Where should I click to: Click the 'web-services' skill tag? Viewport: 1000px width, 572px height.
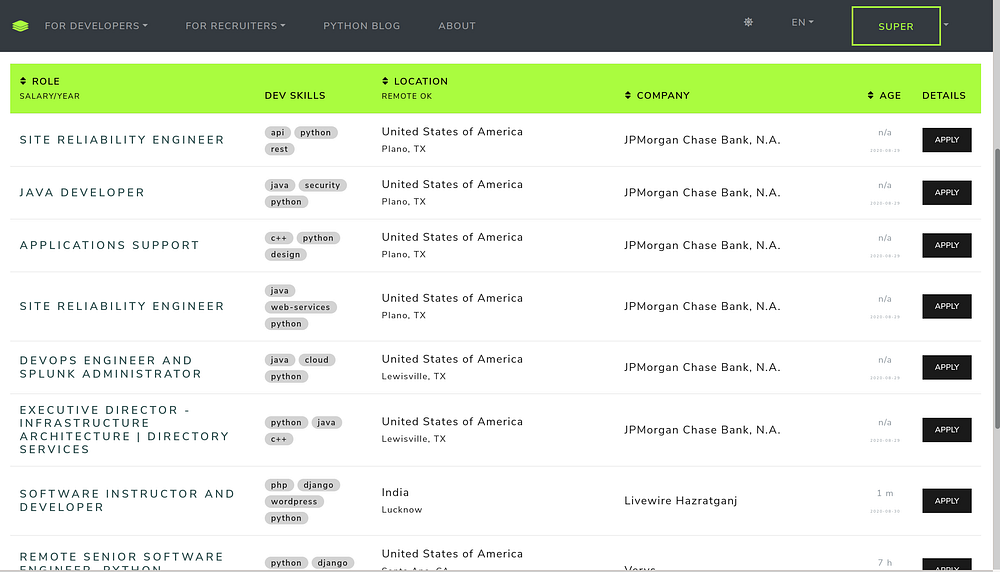[x=300, y=307]
